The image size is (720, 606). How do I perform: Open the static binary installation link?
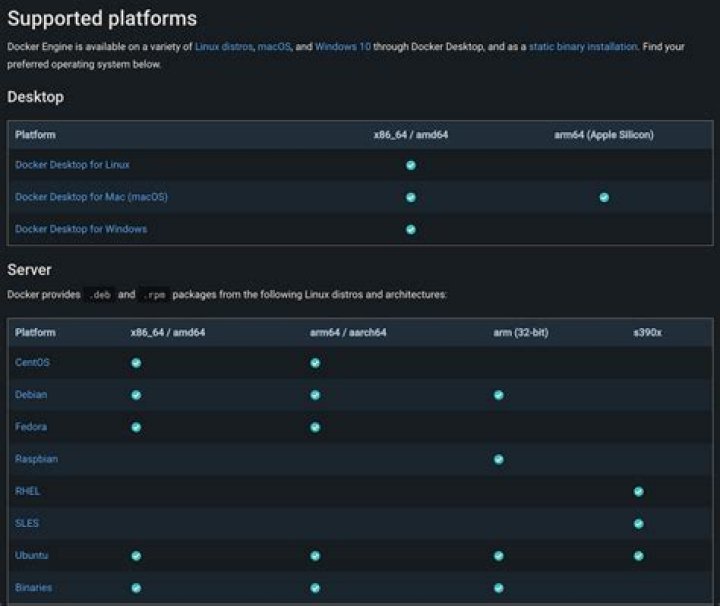point(583,47)
